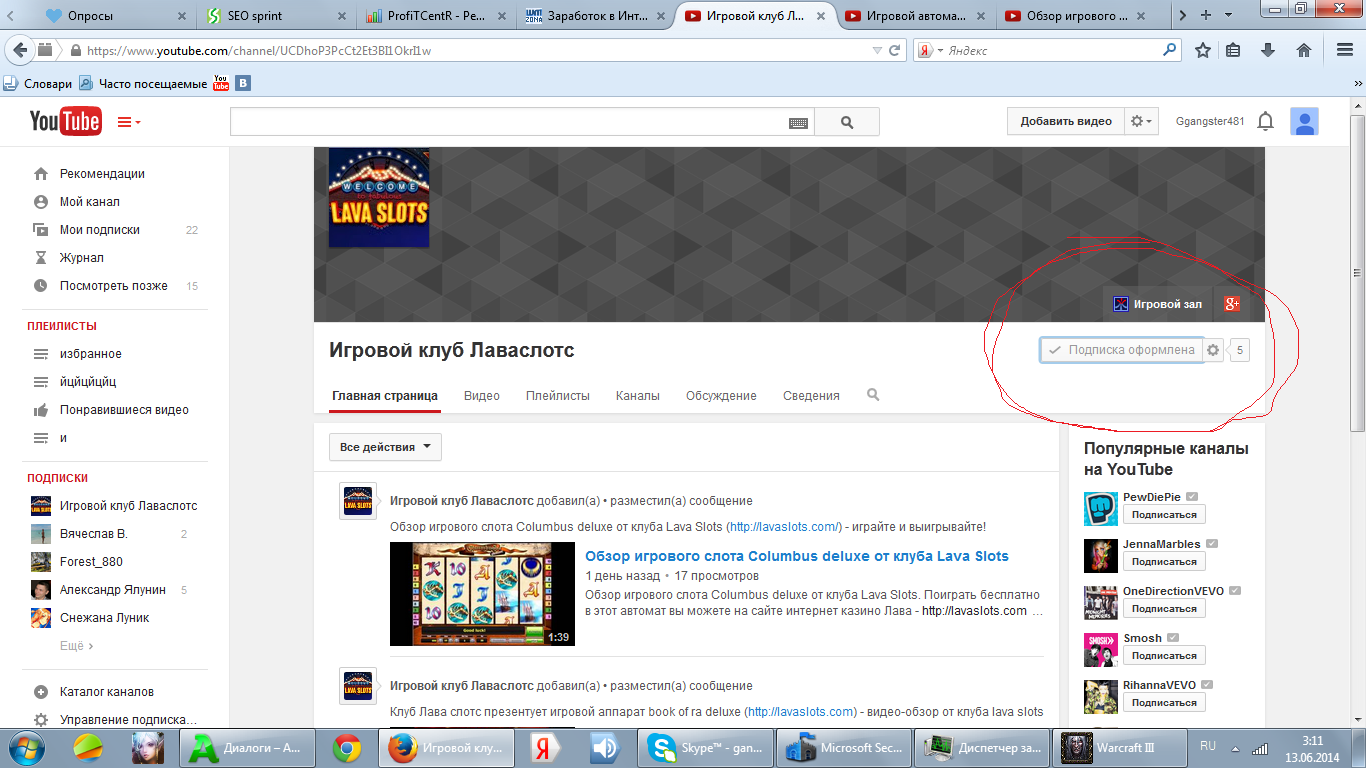Bookmark this page with the star
Screen dimensions: 1366x768
tap(1203, 50)
